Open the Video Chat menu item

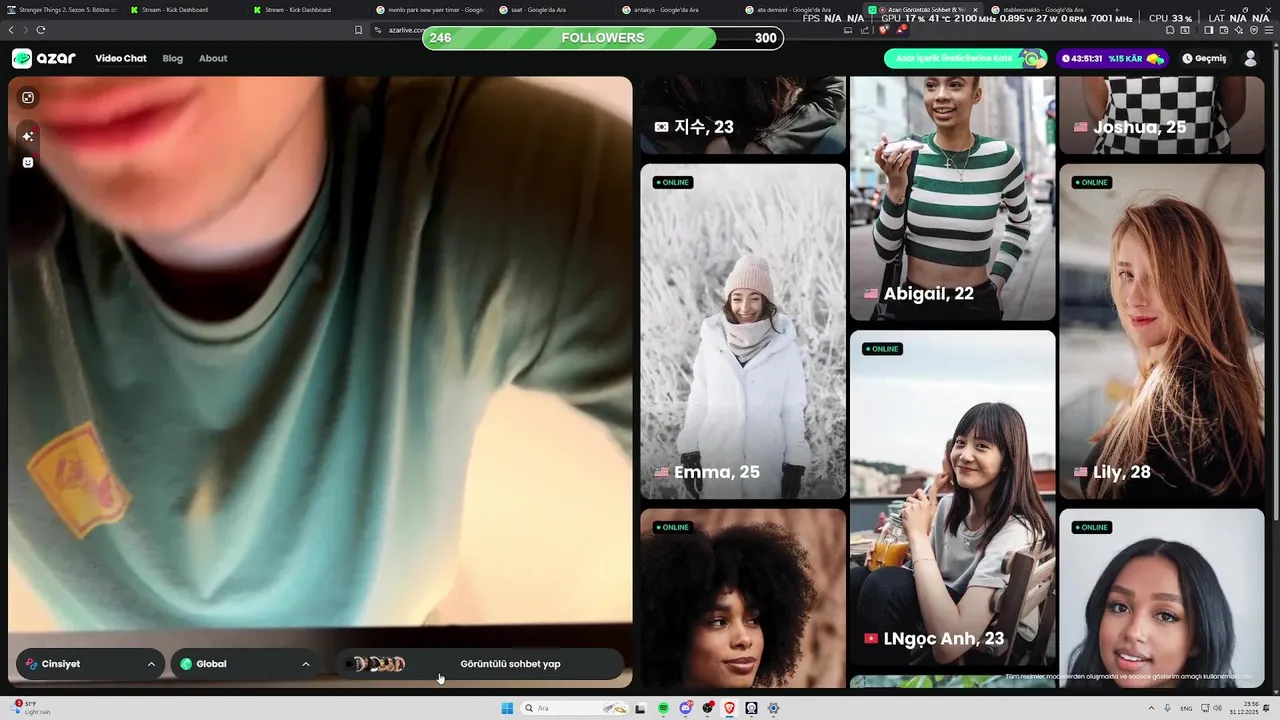121,58
